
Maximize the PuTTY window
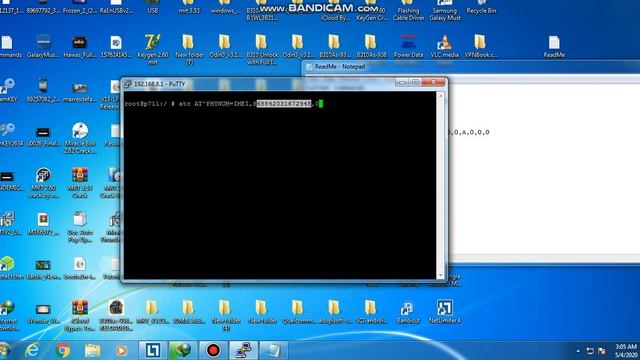416,82
